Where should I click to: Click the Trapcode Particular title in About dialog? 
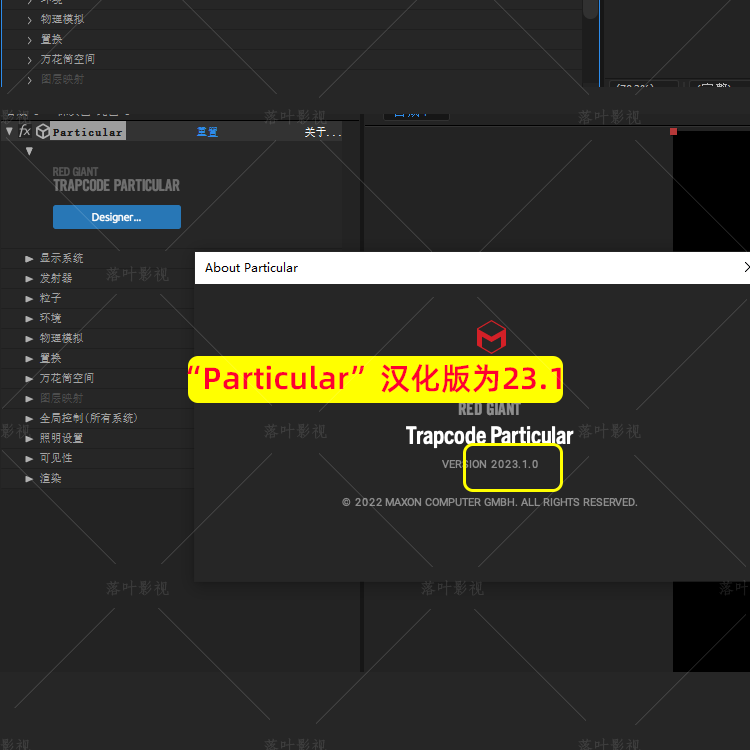coord(489,435)
